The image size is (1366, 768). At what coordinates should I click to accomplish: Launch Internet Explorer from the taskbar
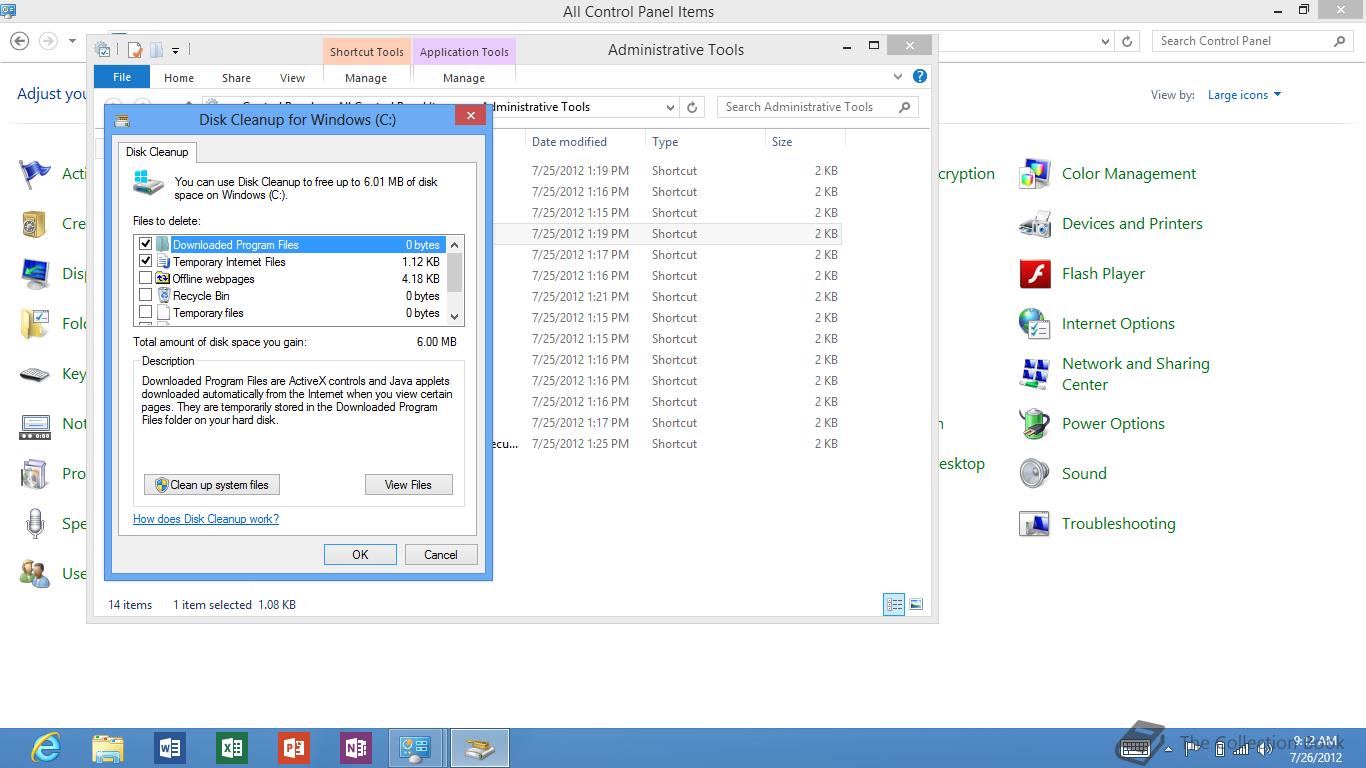[46, 748]
